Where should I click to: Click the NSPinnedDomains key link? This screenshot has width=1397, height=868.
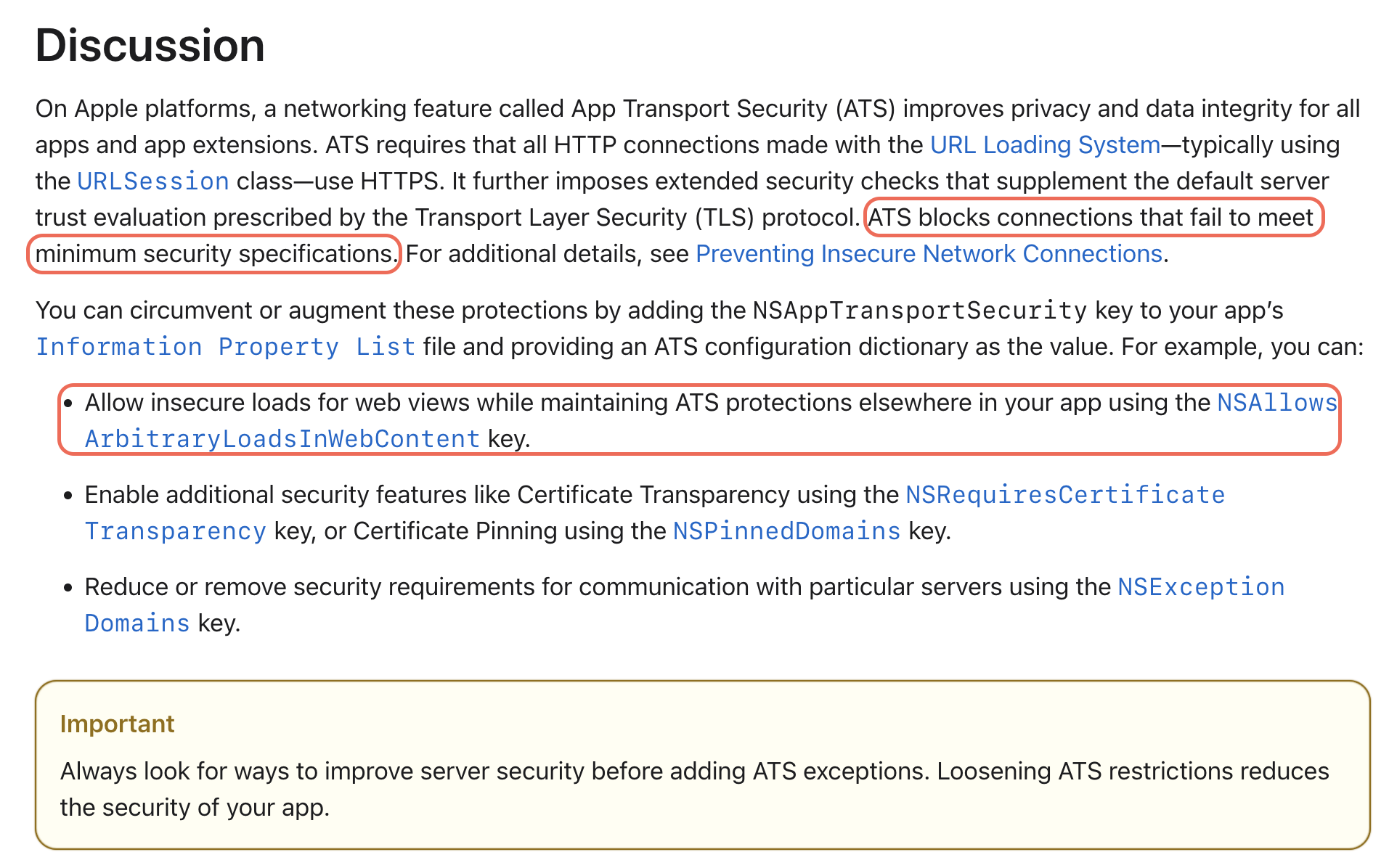tap(786, 531)
